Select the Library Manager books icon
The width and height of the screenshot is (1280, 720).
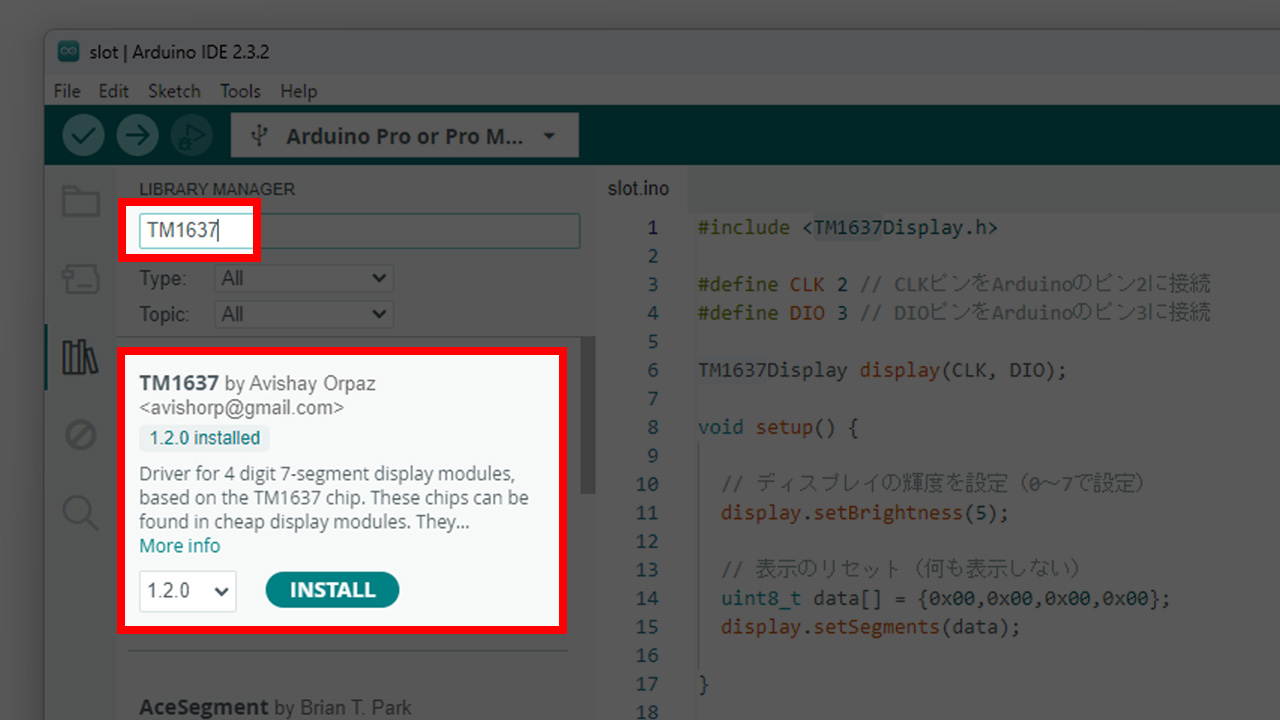81,357
